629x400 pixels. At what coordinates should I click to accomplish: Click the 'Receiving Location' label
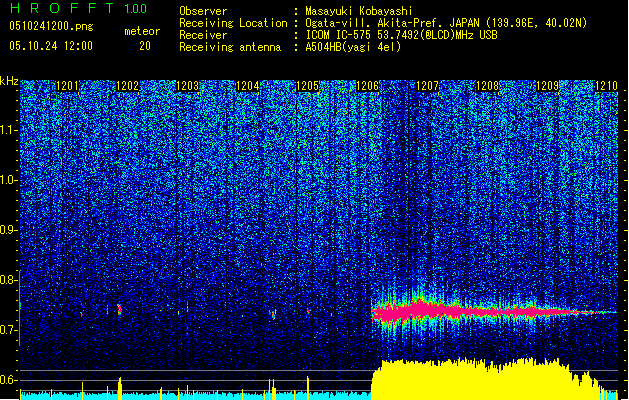tap(233, 23)
